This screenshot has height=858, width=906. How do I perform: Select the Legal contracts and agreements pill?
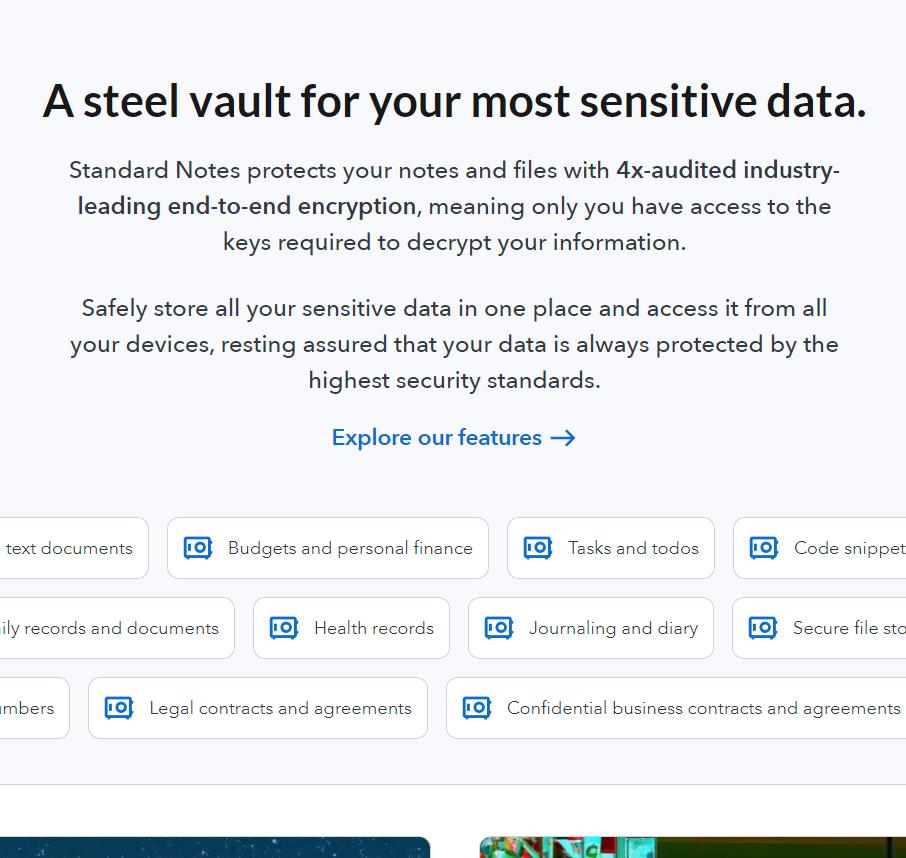coord(257,707)
